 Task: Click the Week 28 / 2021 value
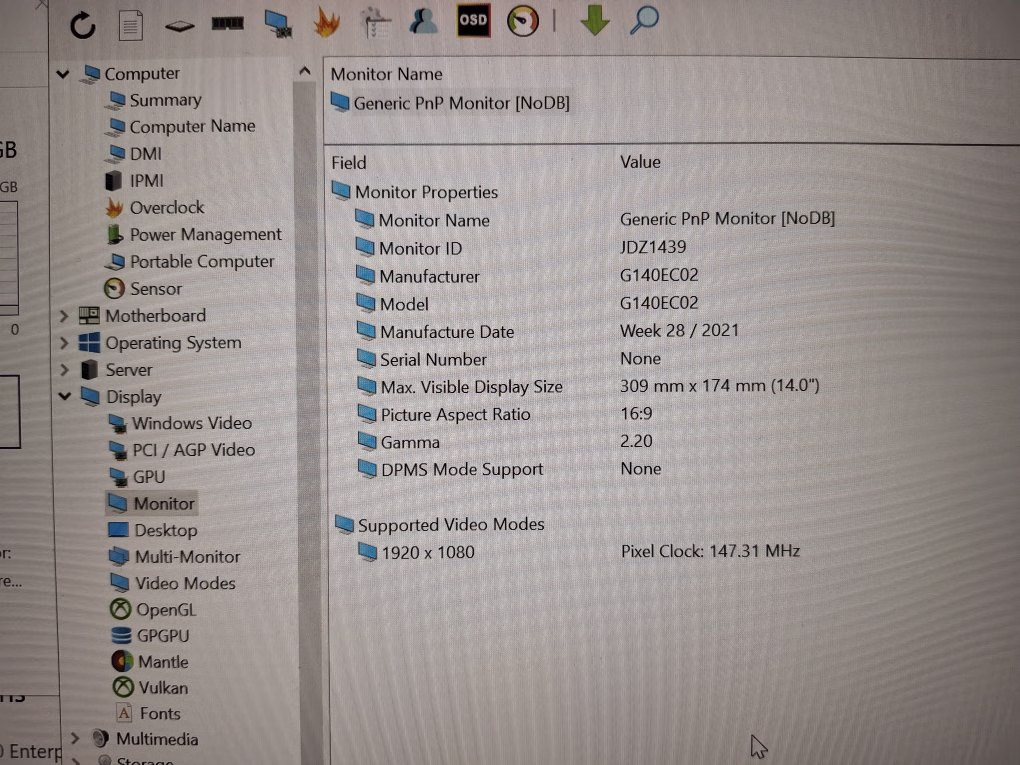pos(679,330)
